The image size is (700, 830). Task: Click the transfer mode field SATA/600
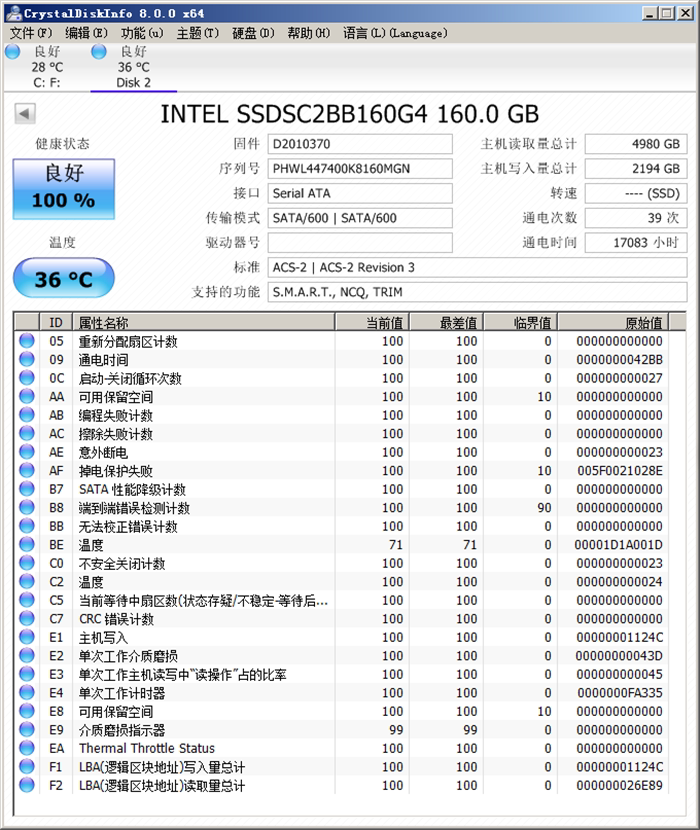[x=360, y=218]
